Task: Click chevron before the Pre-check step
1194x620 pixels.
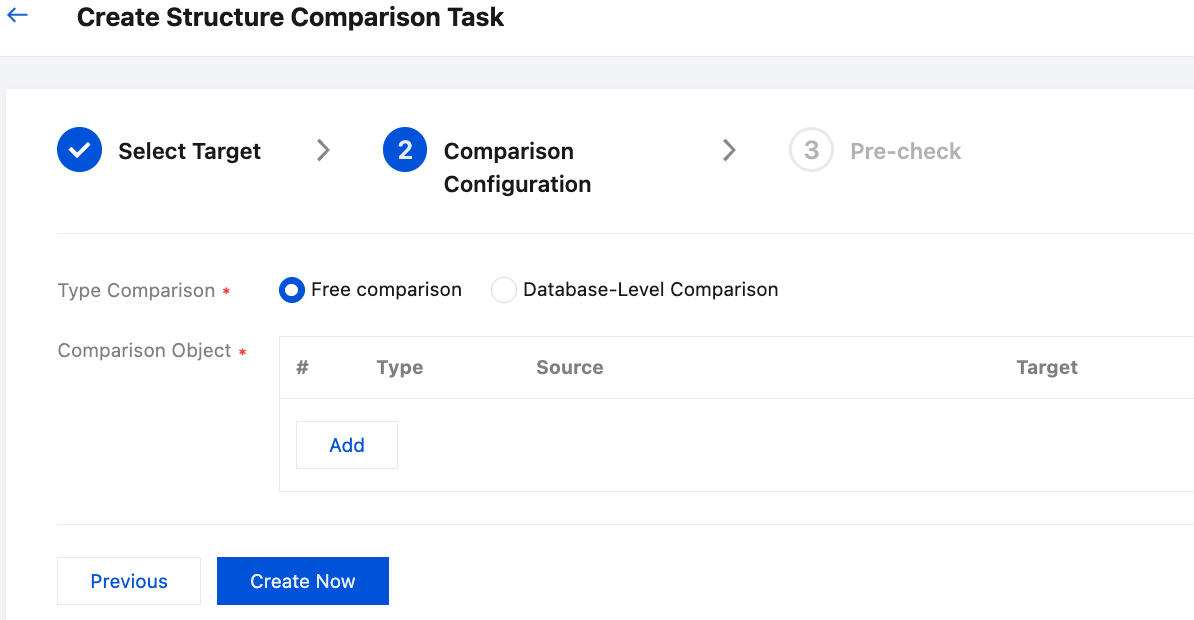Action: (x=729, y=151)
